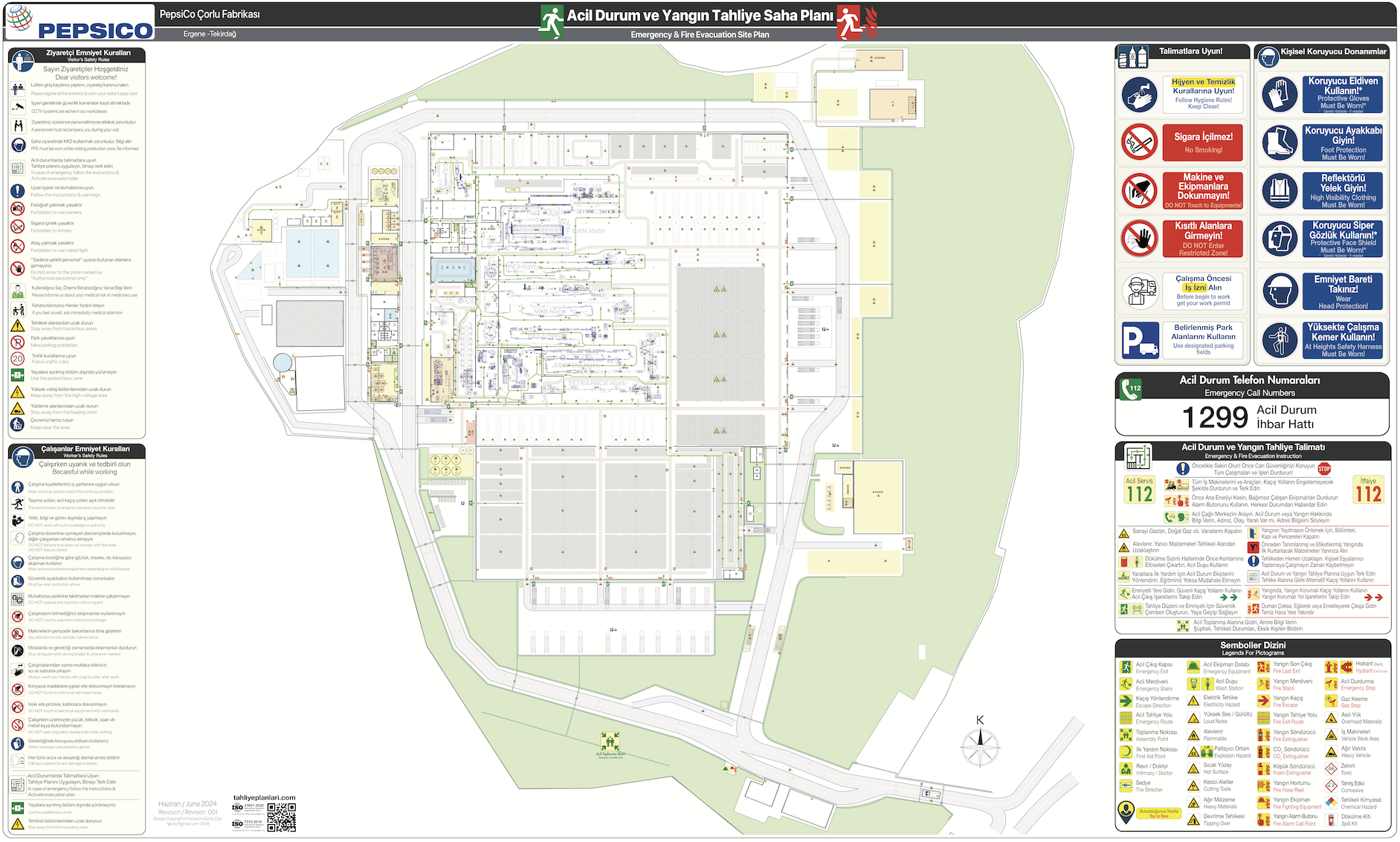
Task: Click the protective gloves mandatory icon
Action: point(1279,94)
